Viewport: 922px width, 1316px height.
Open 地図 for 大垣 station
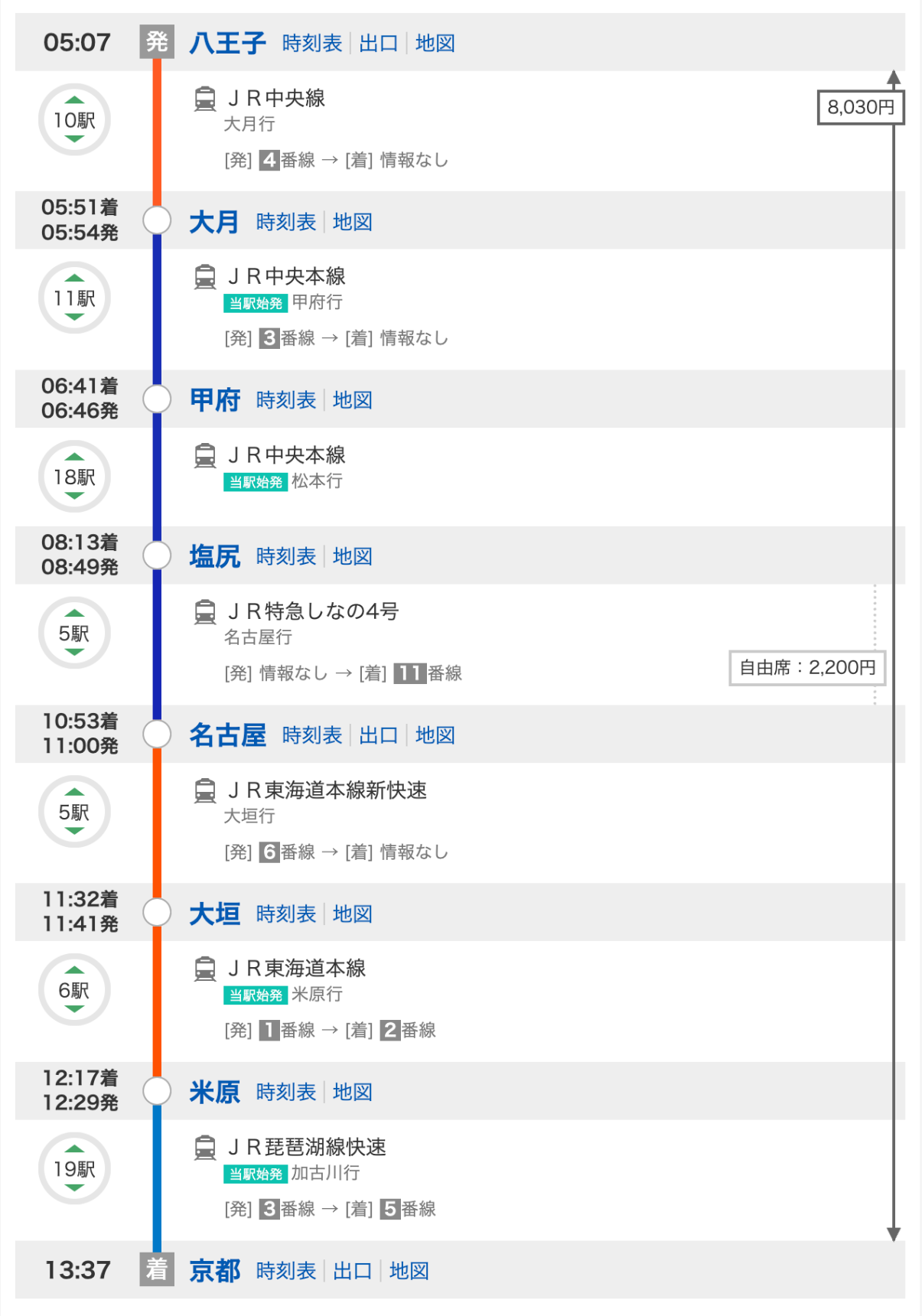353,914
